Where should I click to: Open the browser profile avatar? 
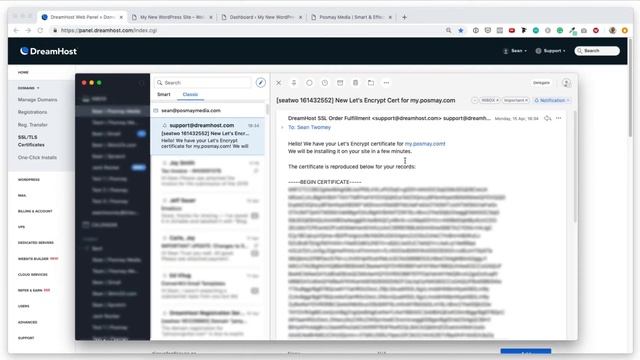[x=612, y=30]
